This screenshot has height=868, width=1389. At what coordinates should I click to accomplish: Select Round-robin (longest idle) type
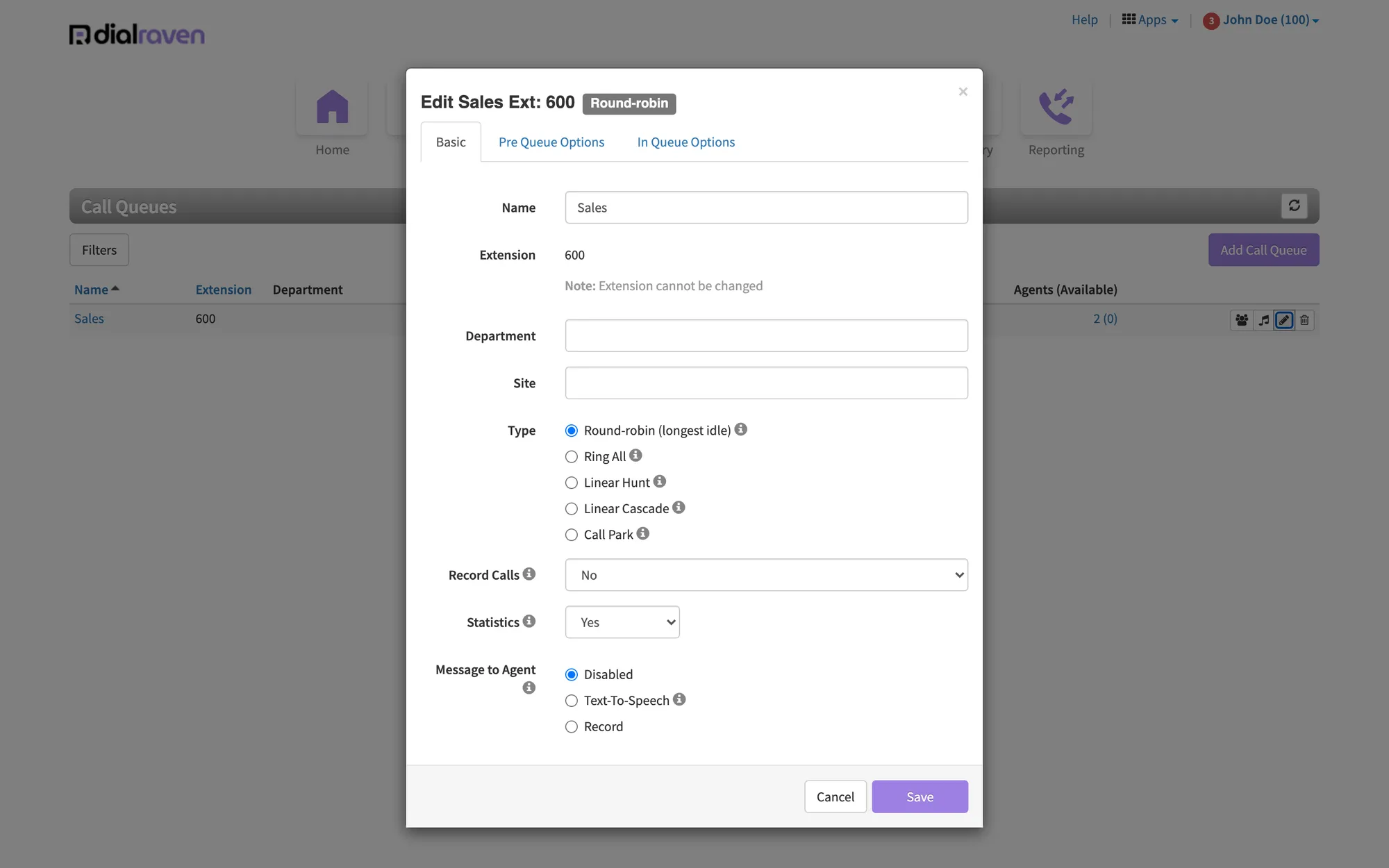click(572, 431)
